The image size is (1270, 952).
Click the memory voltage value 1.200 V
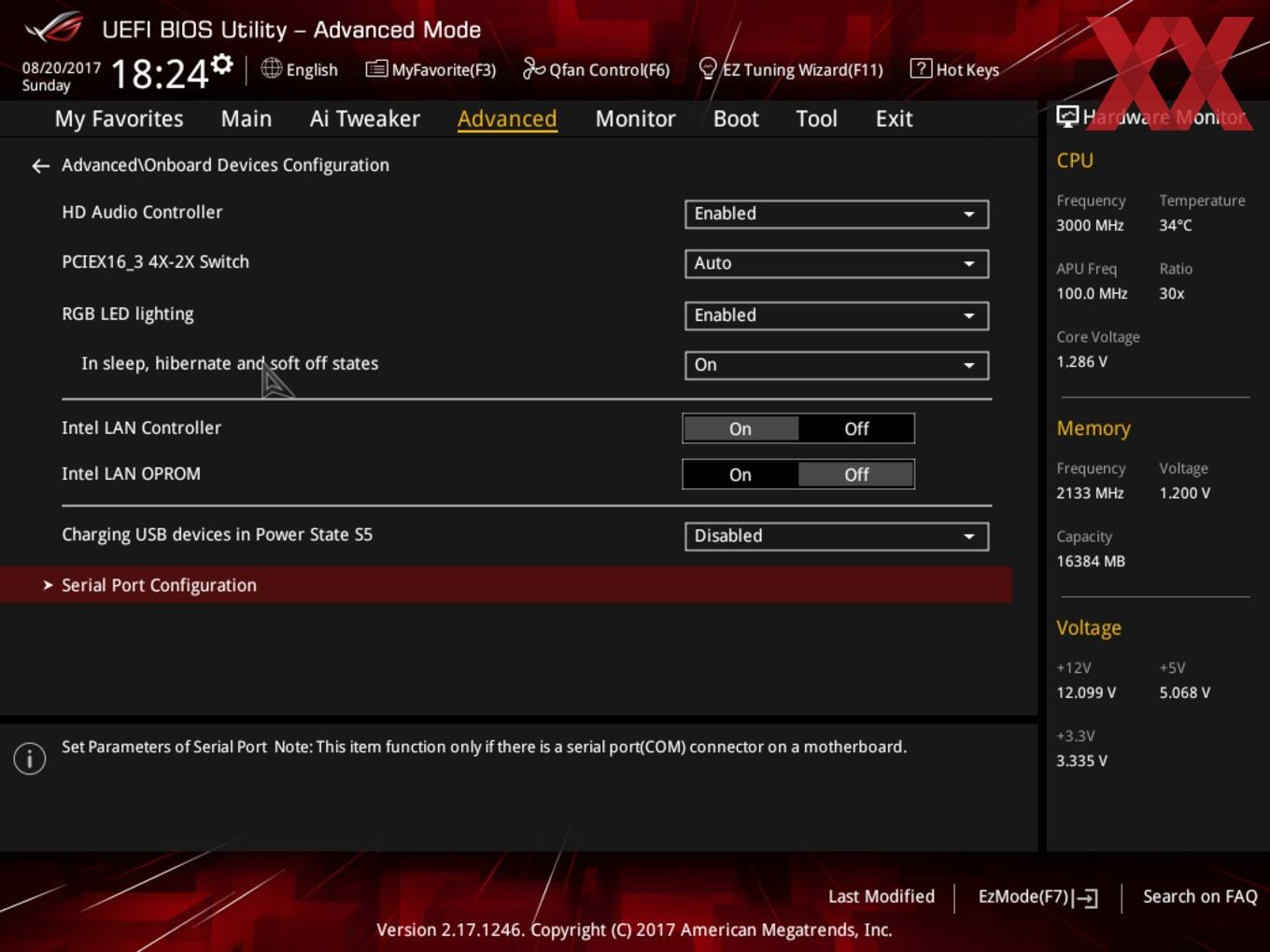click(x=1185, y=493)
